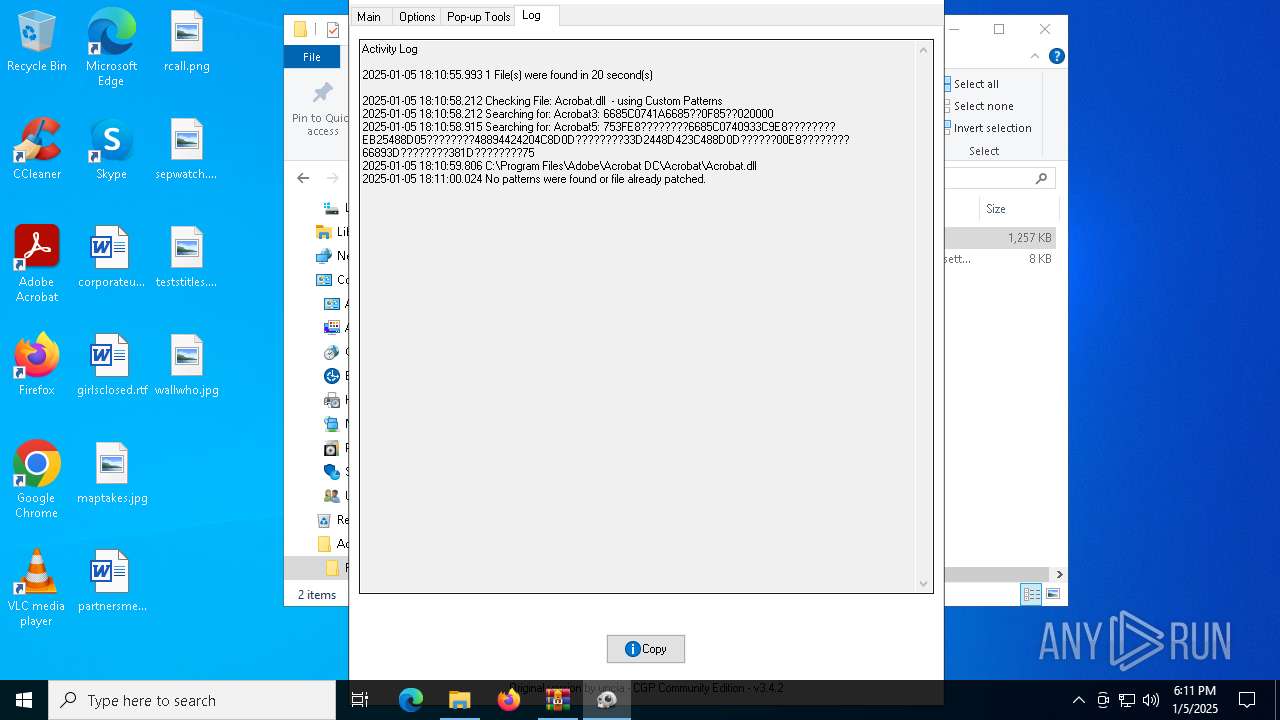The width and height of the screenshot is (1280, 720).
Task: Open Edge from the taskbar
Action: 411,700
